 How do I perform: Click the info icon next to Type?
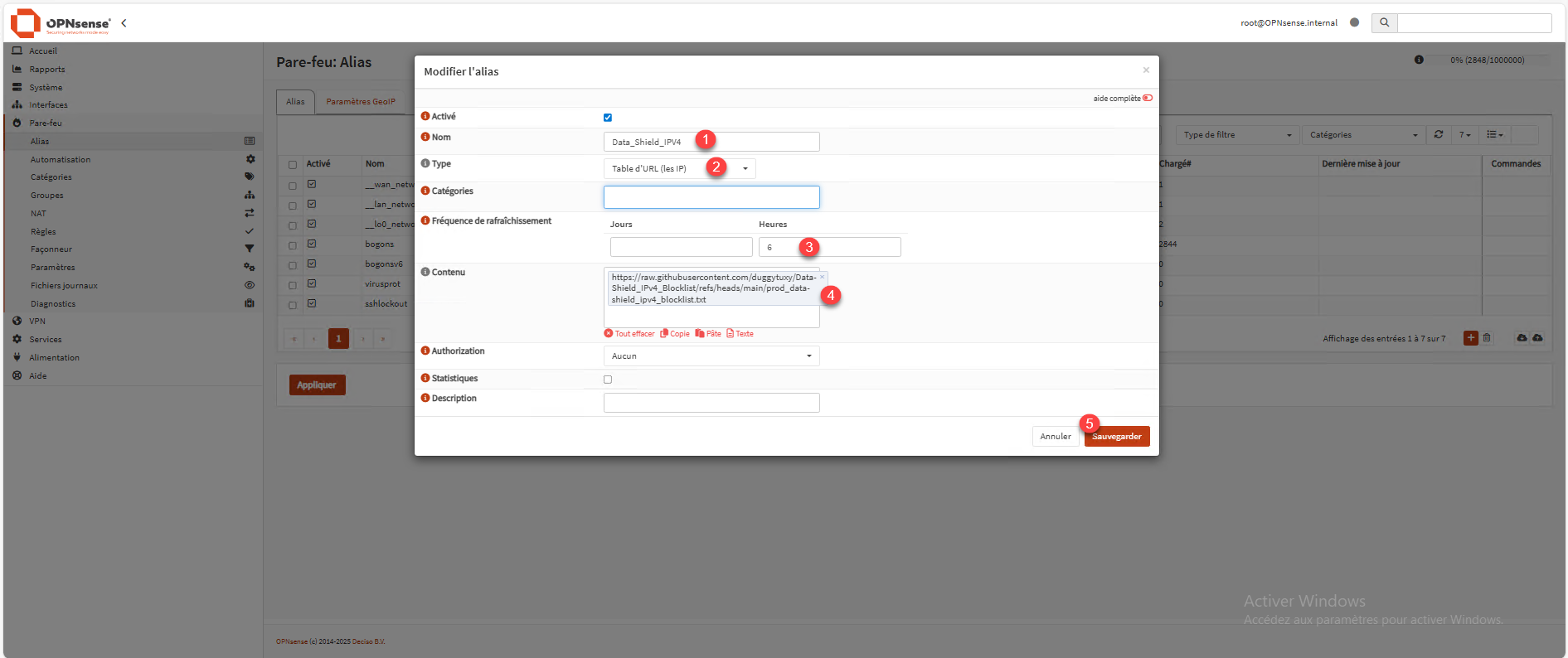[x=425, y=164]
